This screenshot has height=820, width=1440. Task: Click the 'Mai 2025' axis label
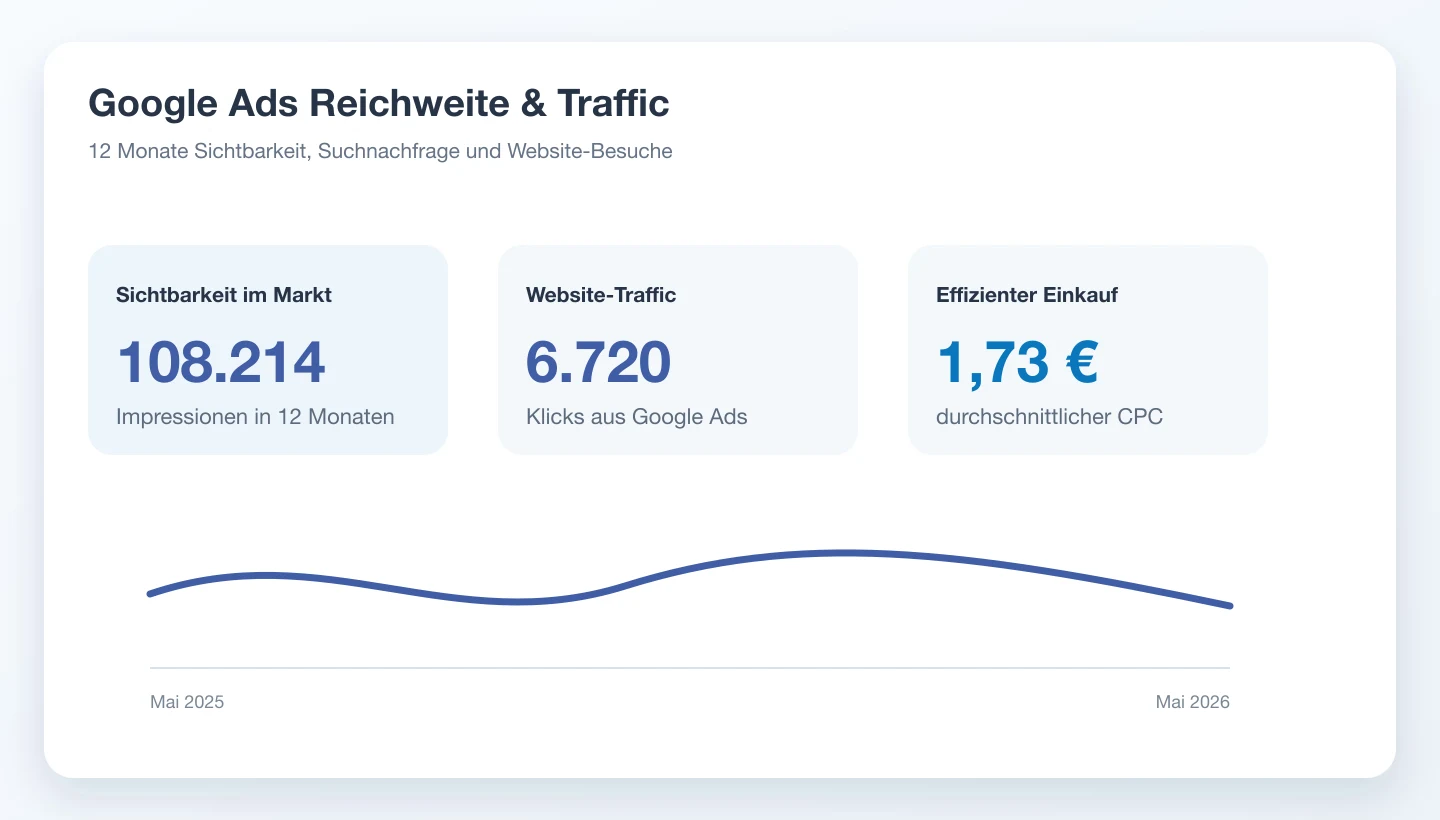187,702
